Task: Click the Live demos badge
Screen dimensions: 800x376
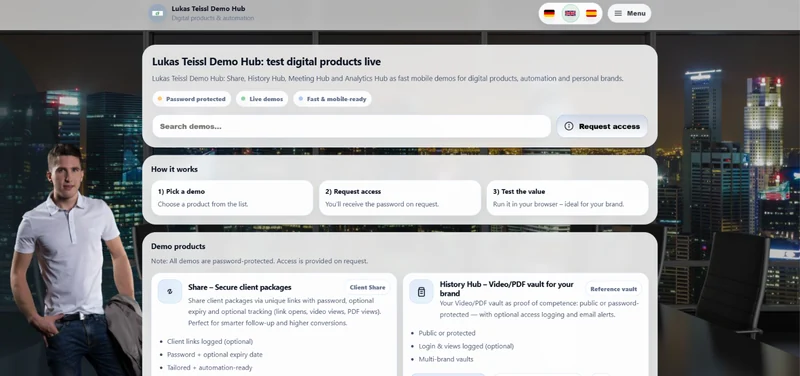Action: (262, 99)
